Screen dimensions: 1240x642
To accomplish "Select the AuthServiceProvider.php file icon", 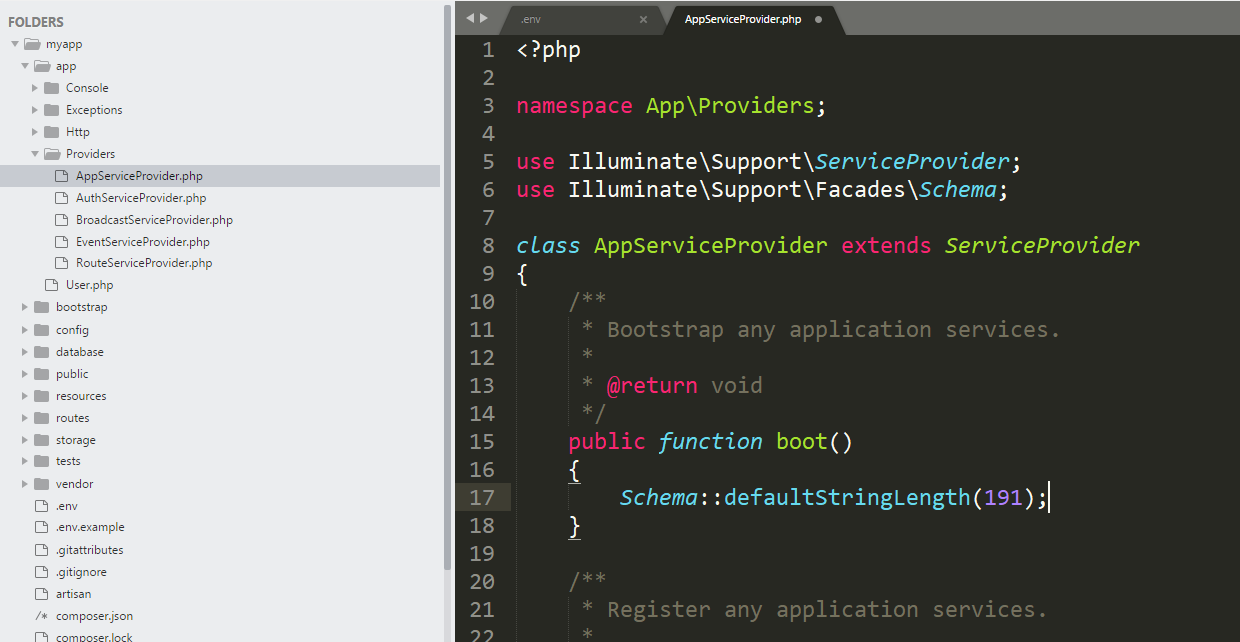I will click(61, 198).
